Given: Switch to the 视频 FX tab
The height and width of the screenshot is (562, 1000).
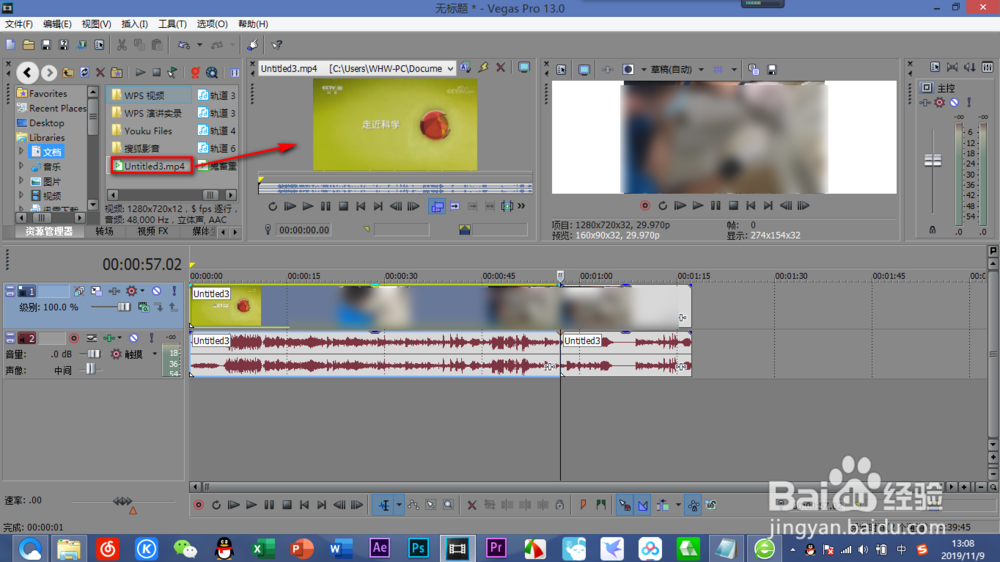Looking at the screenshot, I should pyautogui.click(x=153, y=232).
